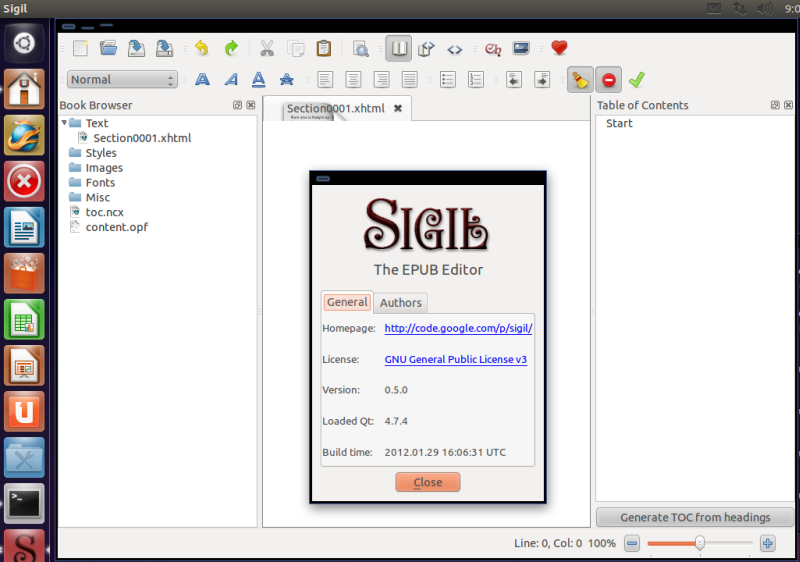Float the Table of Contents panel
The image size is (800, 562).
(775, 105)
